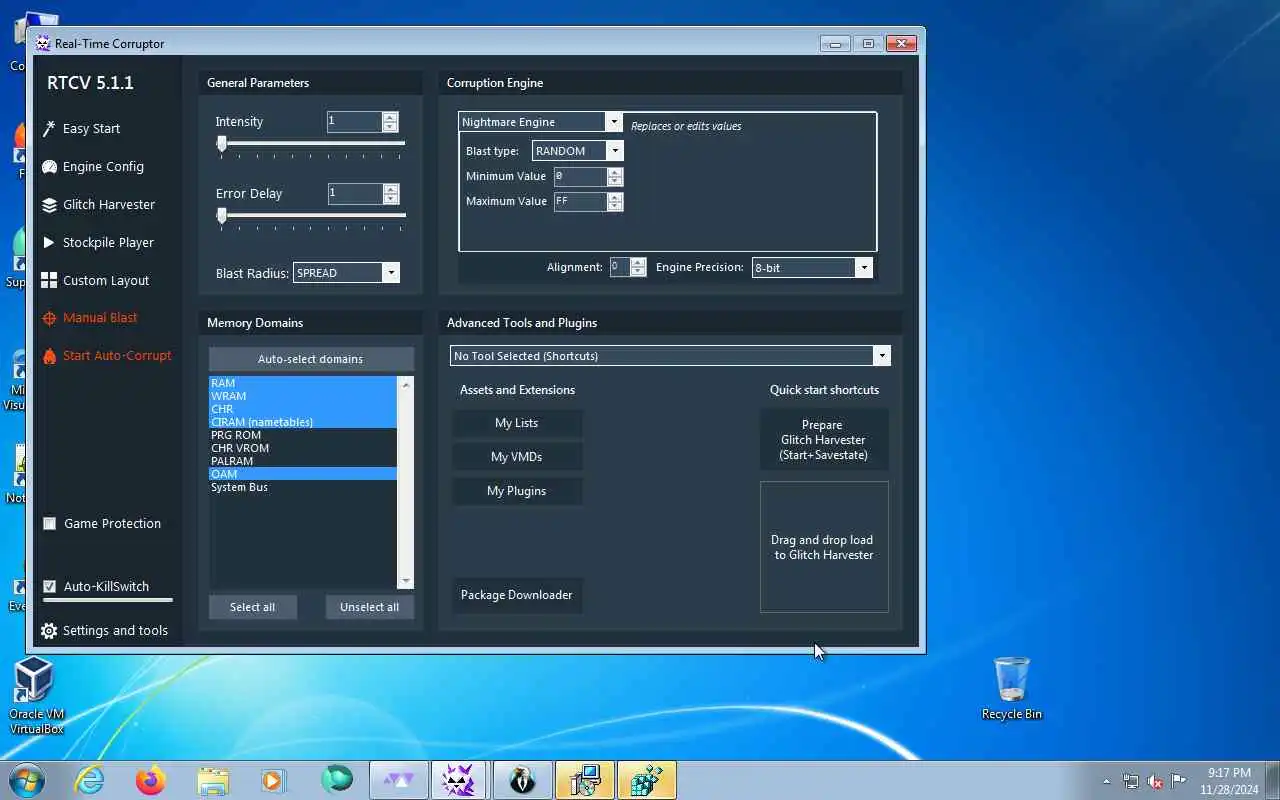This screenshot has width=1280, height=800.
Task: Select PRG ROM memory domain
Action: (303, 435)
